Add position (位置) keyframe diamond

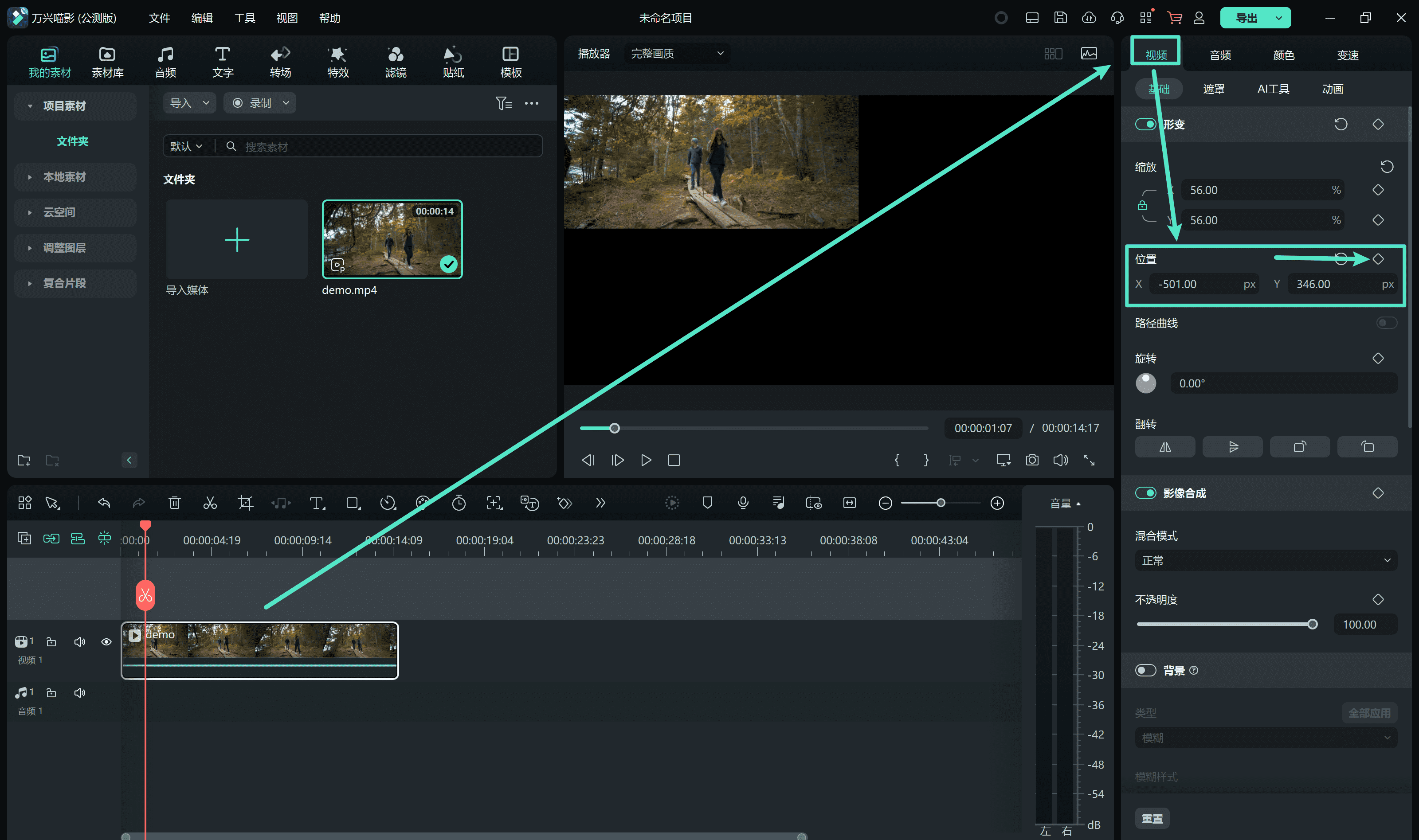(1378, 259)
